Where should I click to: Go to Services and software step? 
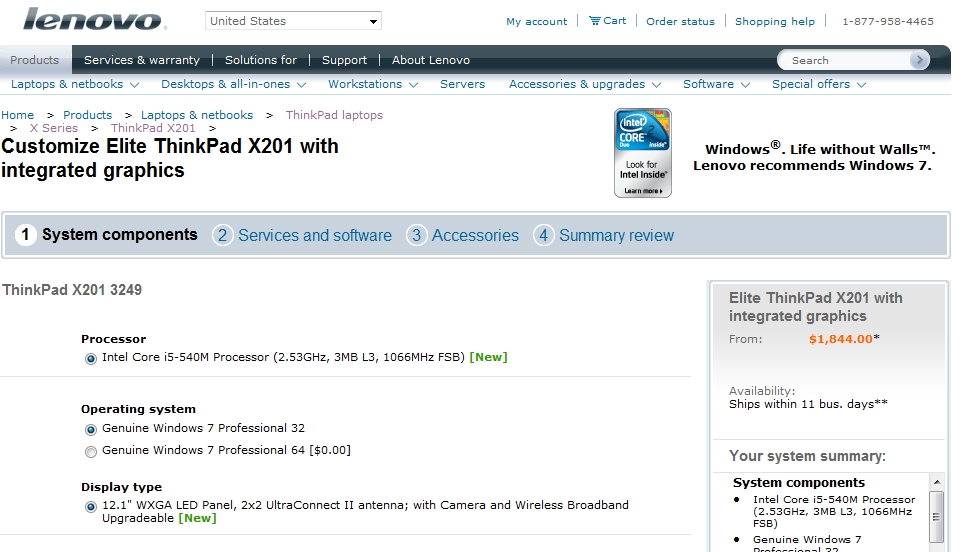(x=315, y=235)
